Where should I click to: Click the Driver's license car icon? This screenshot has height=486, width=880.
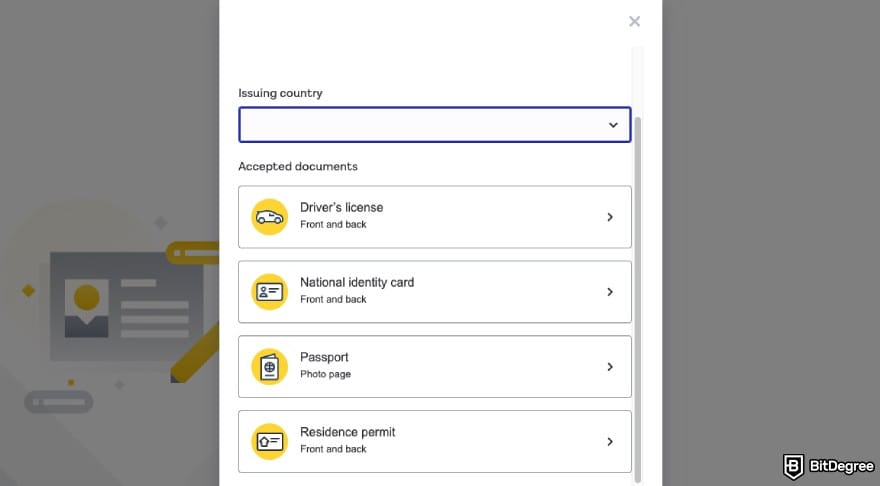tap(269, 217)
